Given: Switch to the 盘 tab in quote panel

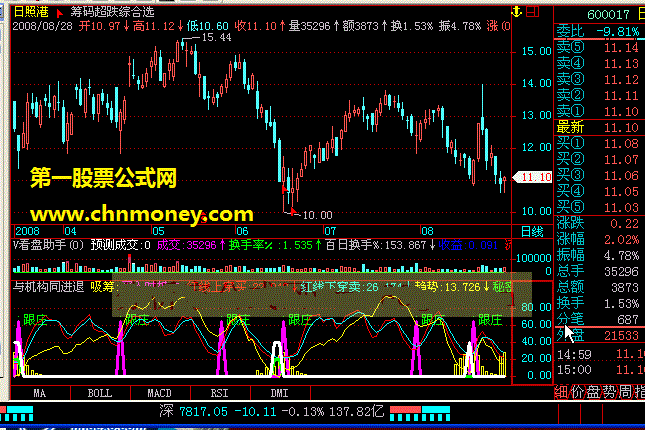Looking at the screenshot, I should (x=592, y=392).
